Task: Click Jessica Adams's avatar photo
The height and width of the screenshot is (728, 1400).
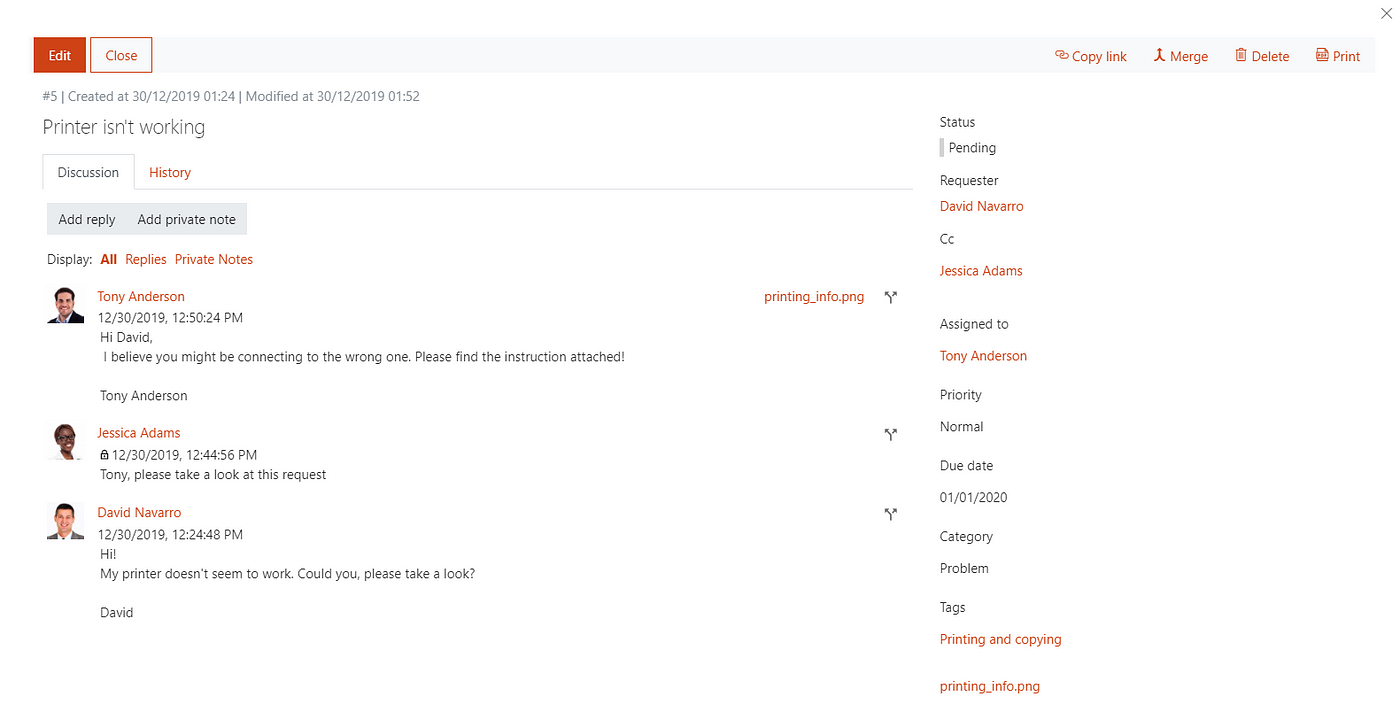Action: [x=66, y=441]
